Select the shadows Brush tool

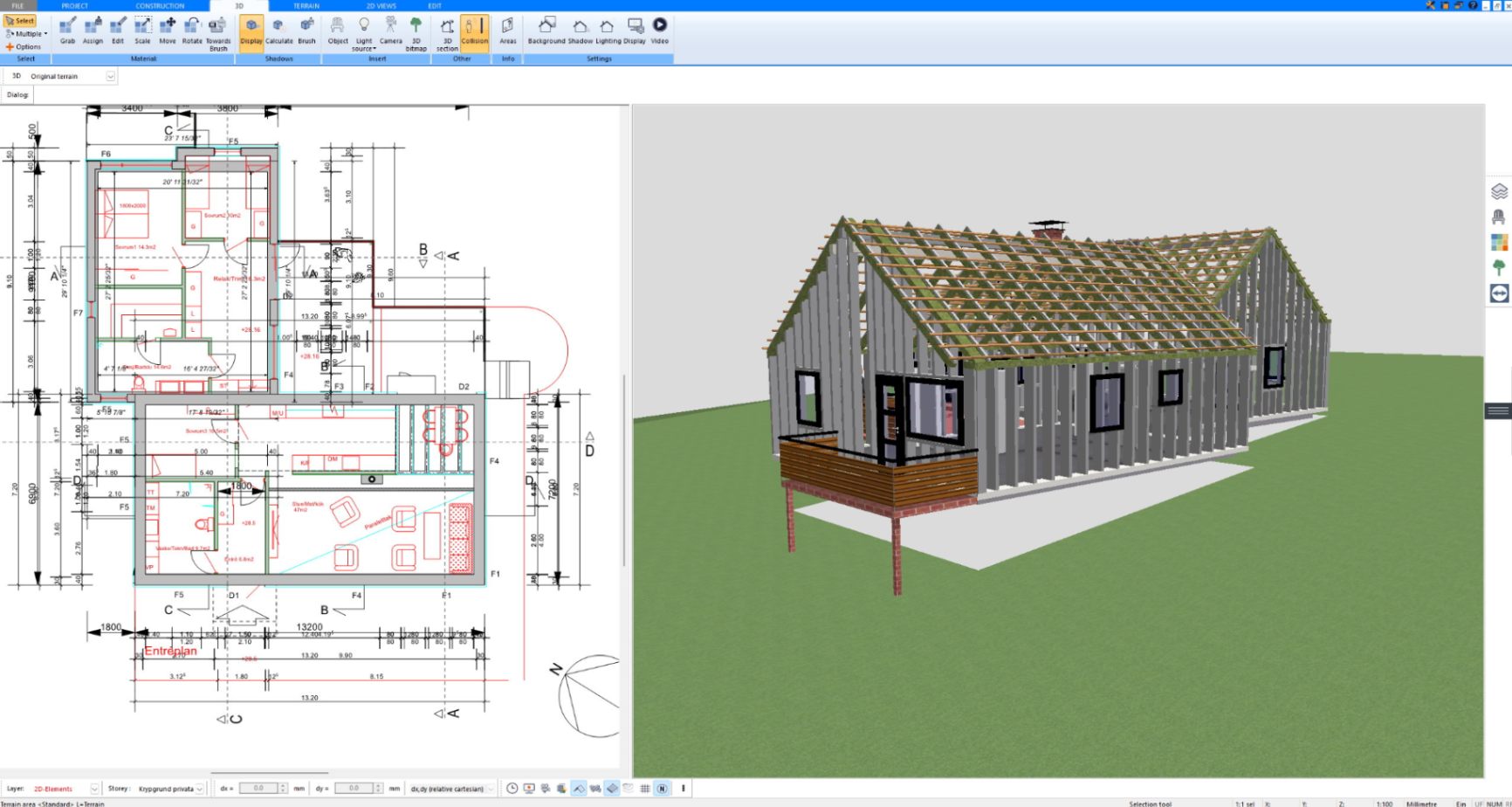point(307,31)
